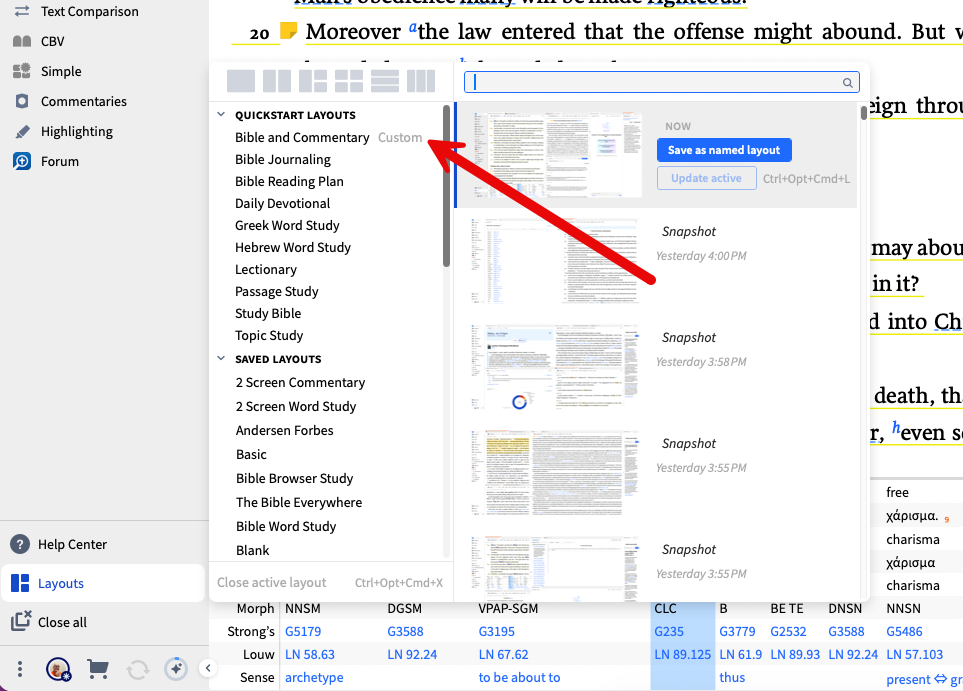This screenshot has width=963, height=691.
Task: Collapse the sidebar with the arrow button
Action: pyautogui.click(x=208, y=668)
